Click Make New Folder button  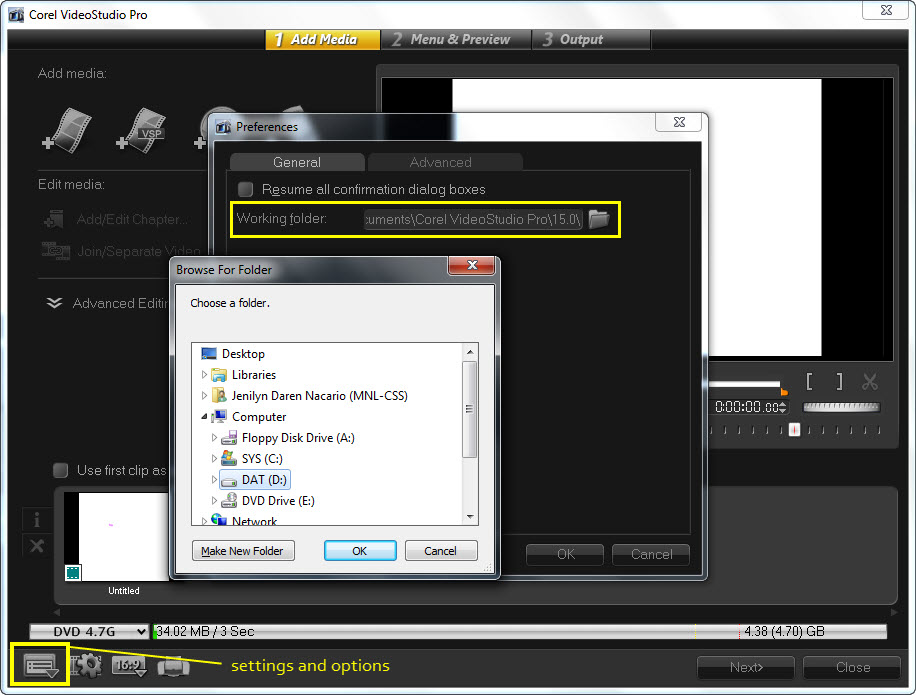point(242,551)
